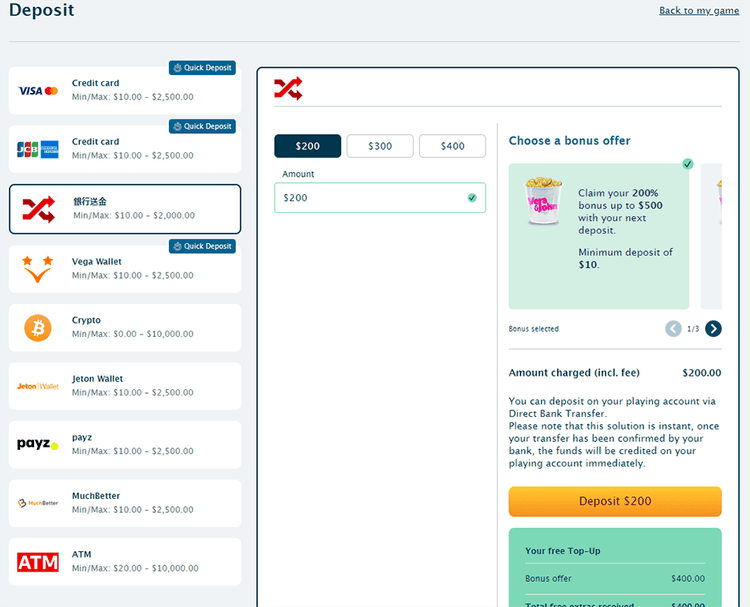Viewport: 750px width, 607px height.
Task: Select the $300 preset amount
Action: (380, 146)
